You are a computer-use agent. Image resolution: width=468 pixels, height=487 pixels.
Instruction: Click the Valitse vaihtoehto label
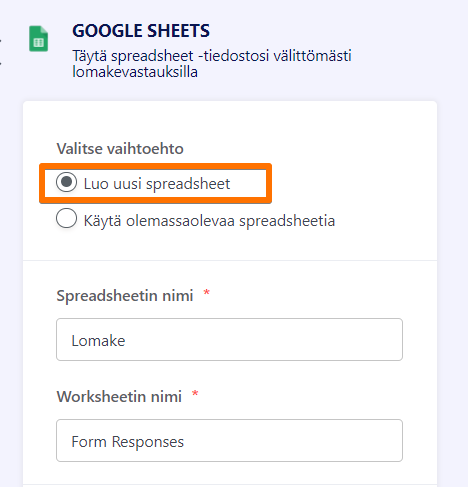click(x=120, y=148)
